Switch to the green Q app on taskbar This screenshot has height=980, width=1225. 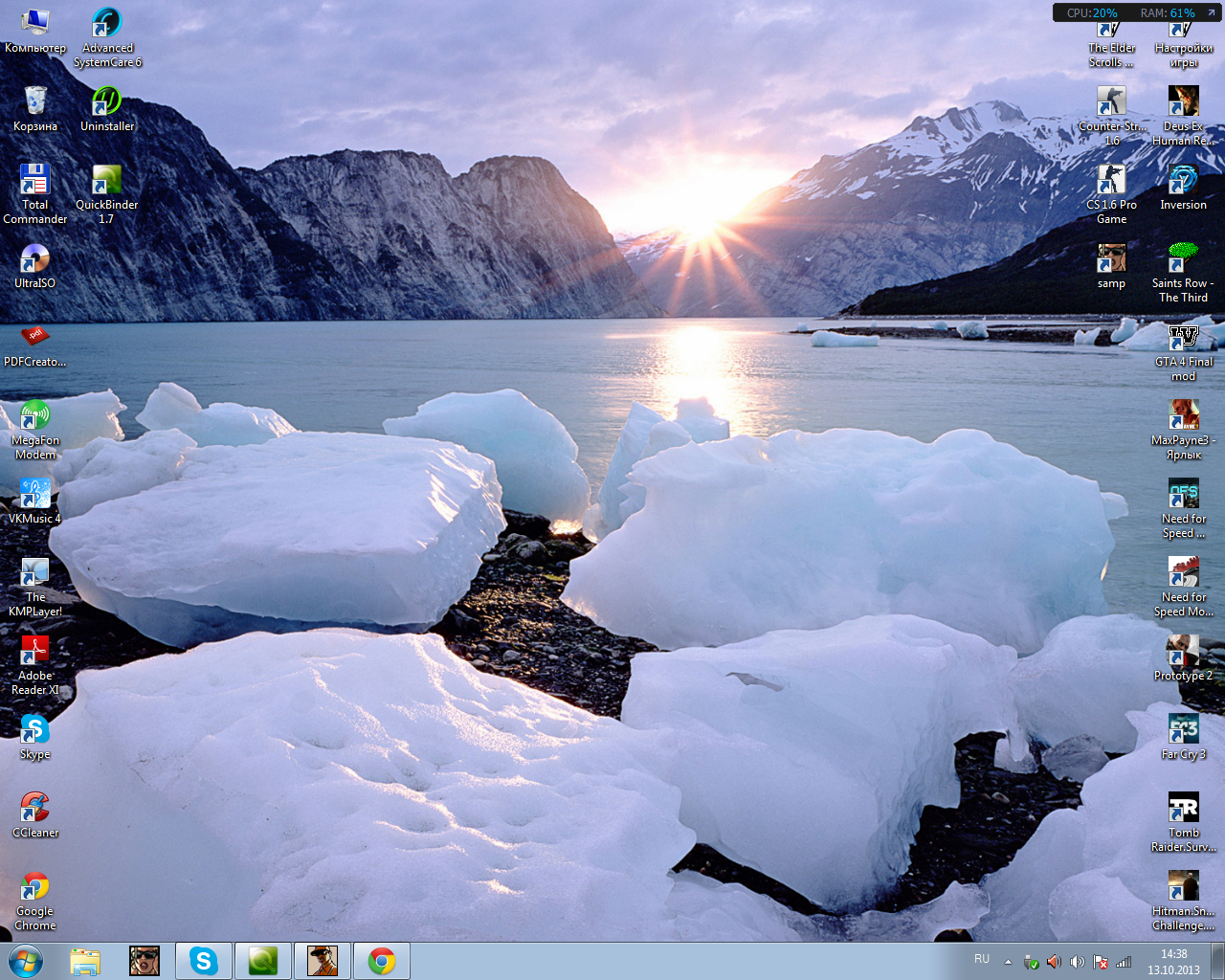click(x=263, y=961)
